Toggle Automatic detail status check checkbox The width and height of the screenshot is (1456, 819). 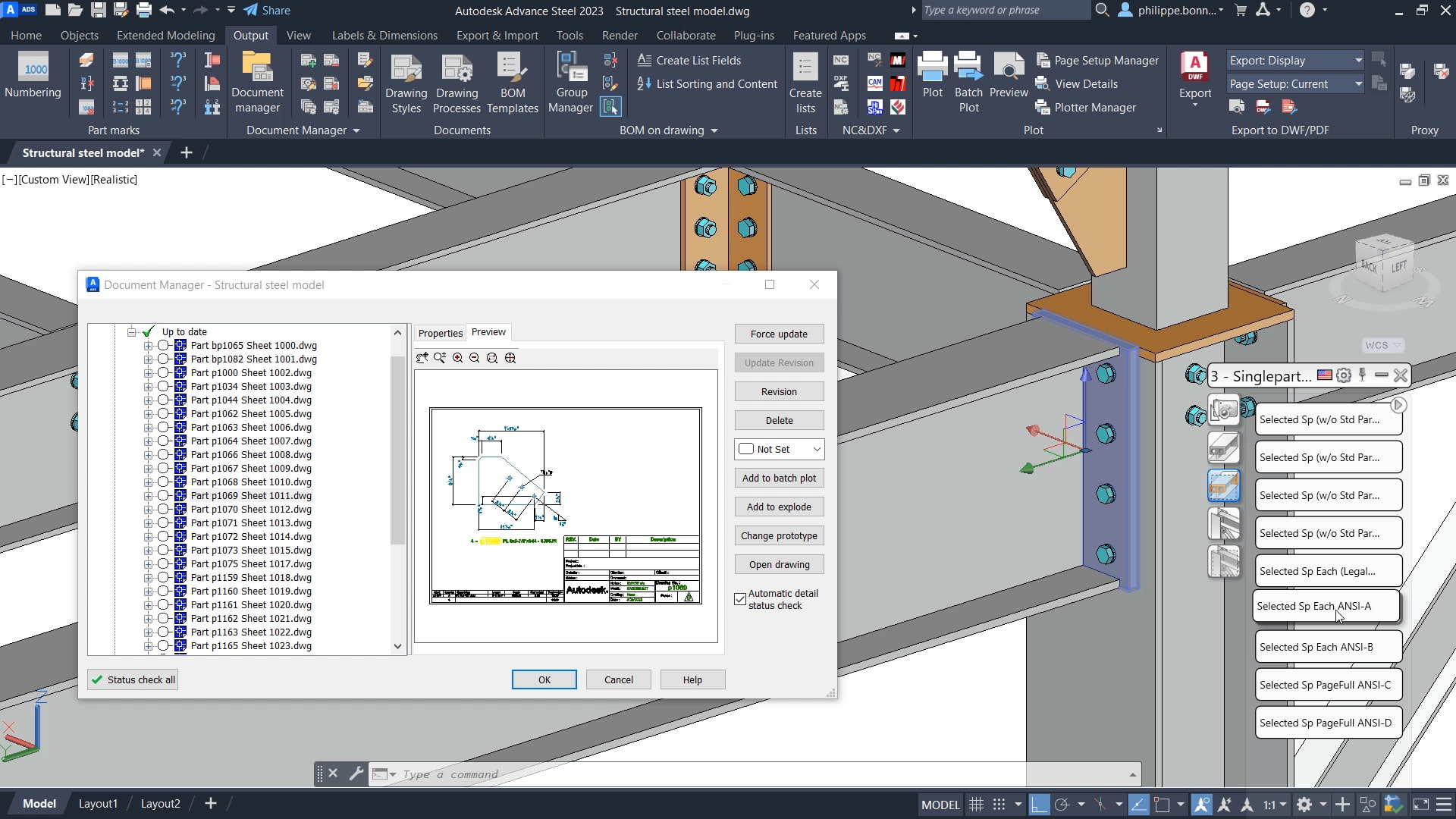(x=740, y=599)
